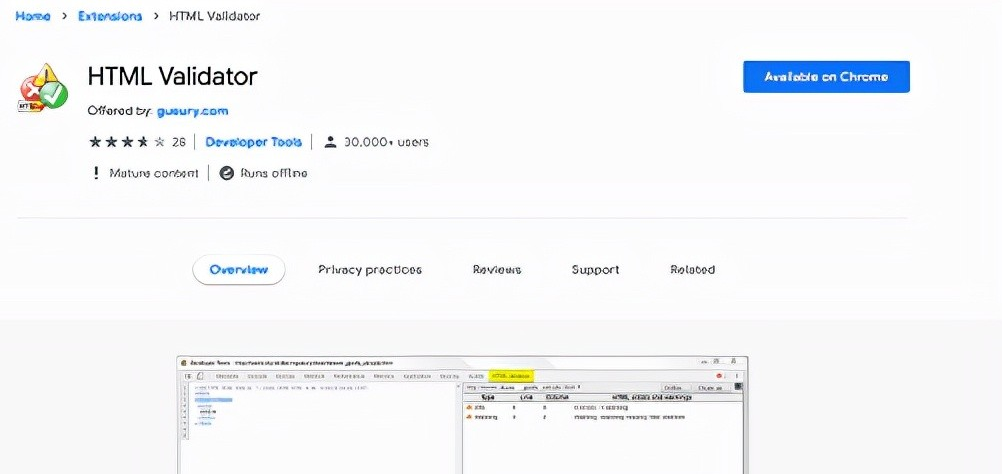The image size is (1002, 474).
Task: Open the Related tab
Action: (x=692, y=270)
